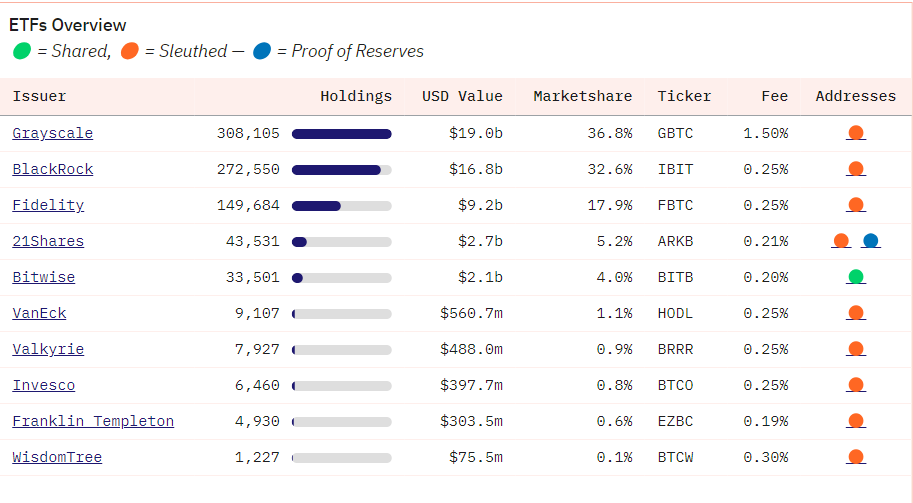Image resolution: width=913 pixels, height=503 pixels.
Task: Click Fidelity's holdings progress bar
Action: click(x=341, y=206)
